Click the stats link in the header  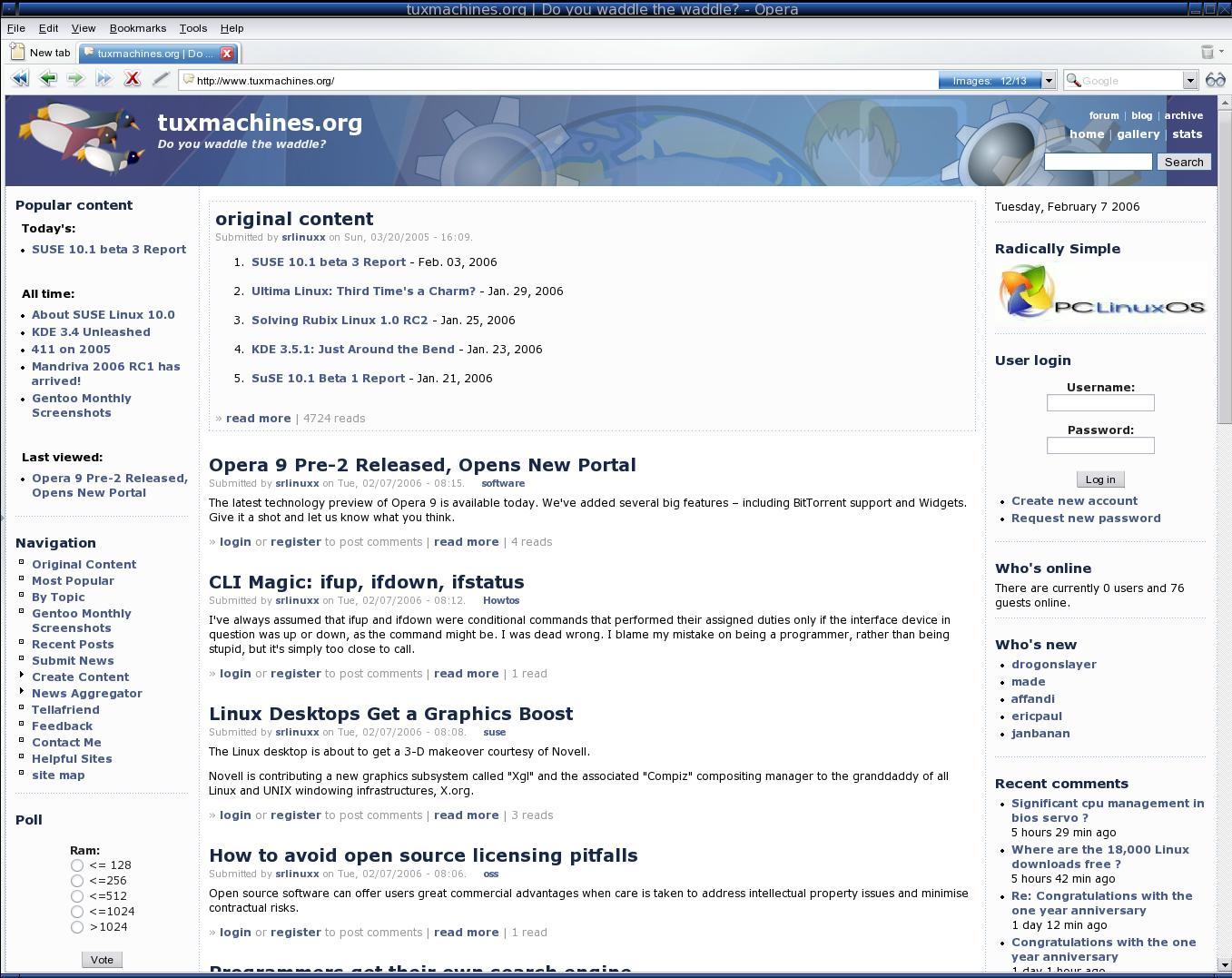[x=1188, y=134]
